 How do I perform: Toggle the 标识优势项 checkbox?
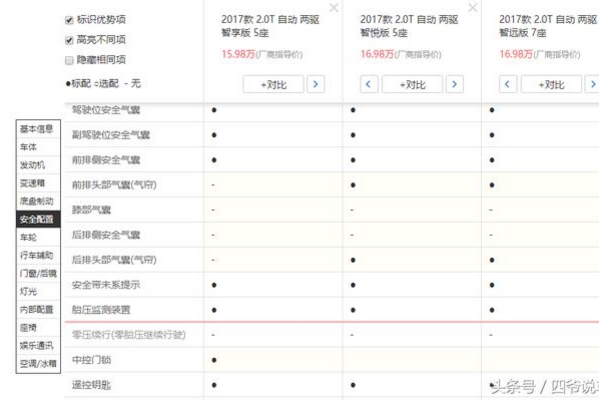[x=69, y=20]
